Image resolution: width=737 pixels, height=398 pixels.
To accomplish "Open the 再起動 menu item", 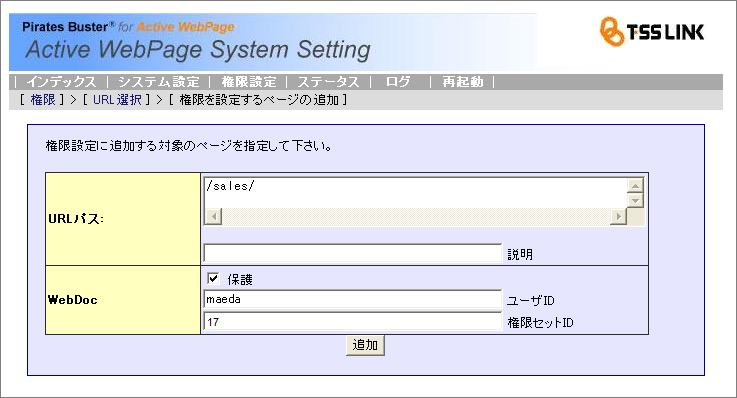I will tap(463, 82).
